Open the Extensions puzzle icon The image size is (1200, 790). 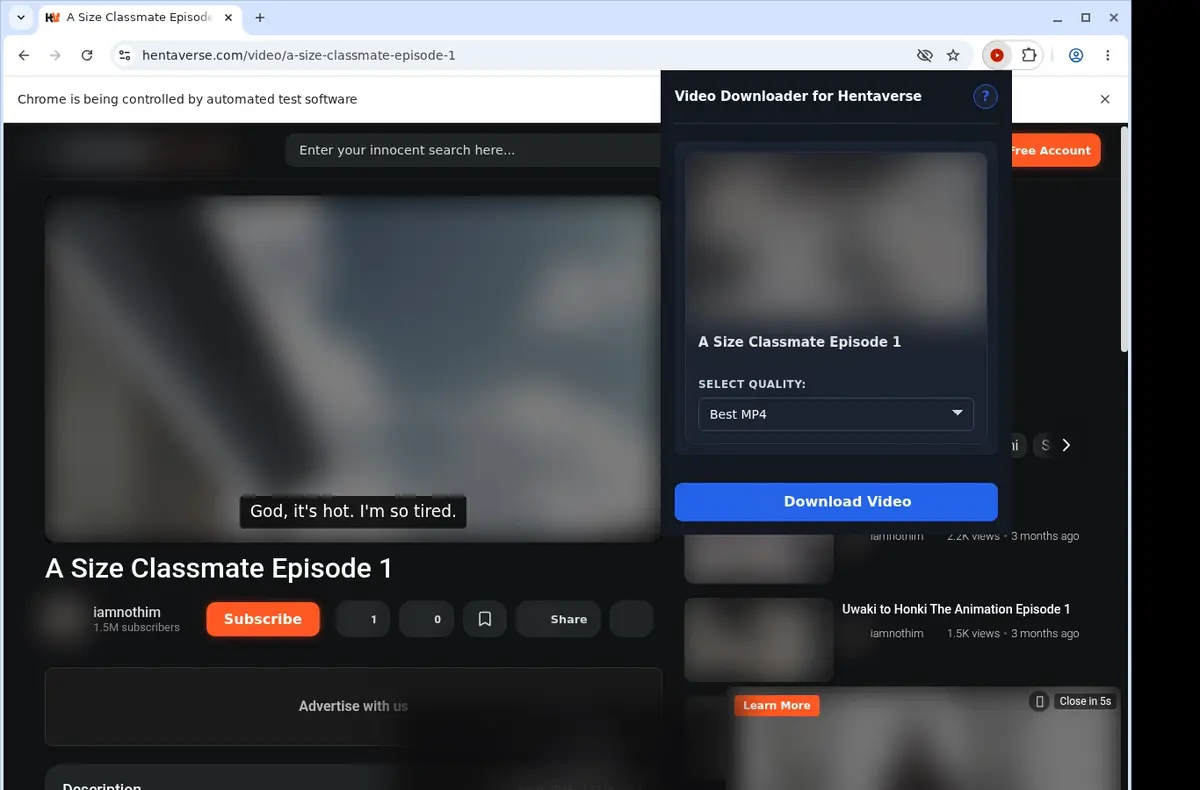[x=1028, y=56]
